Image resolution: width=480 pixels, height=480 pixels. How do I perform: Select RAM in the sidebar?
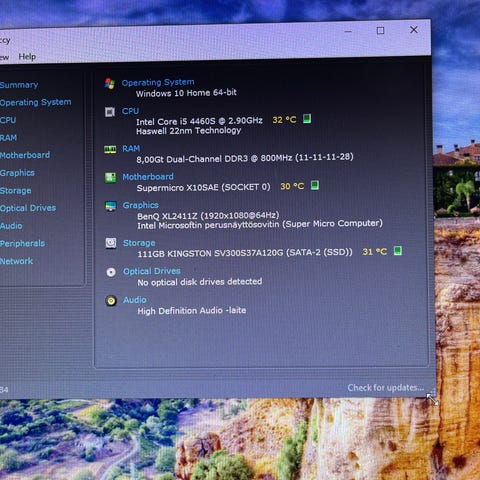tap(8, 138)
